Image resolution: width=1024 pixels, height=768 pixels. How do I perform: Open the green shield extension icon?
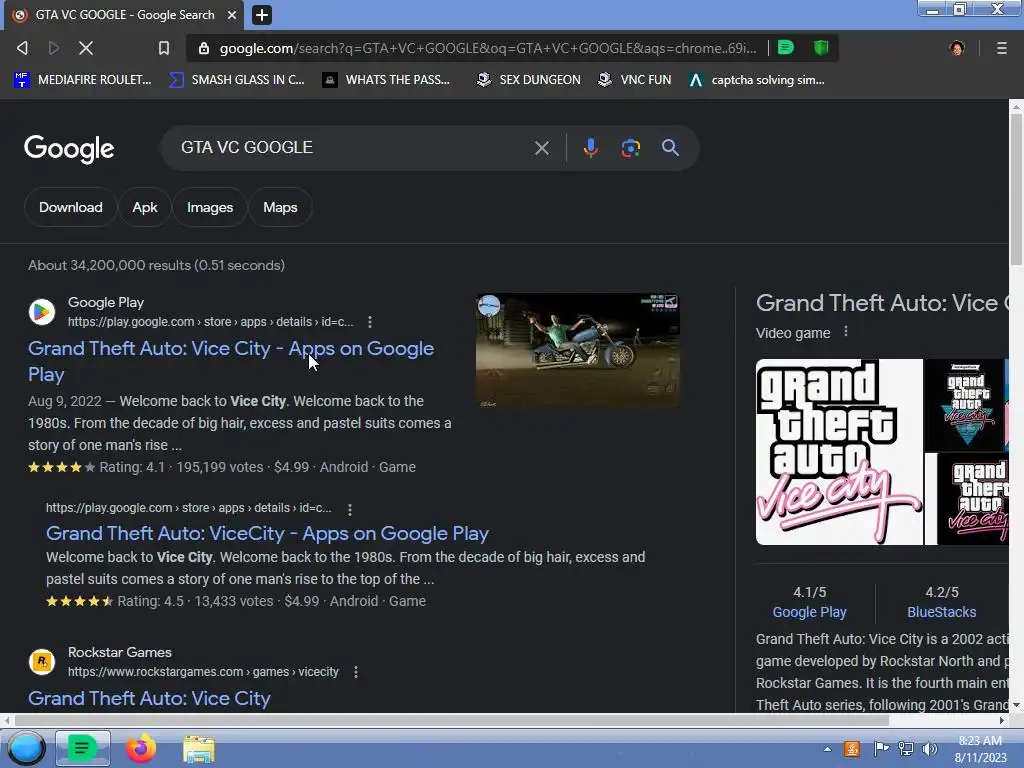[821, 47]
